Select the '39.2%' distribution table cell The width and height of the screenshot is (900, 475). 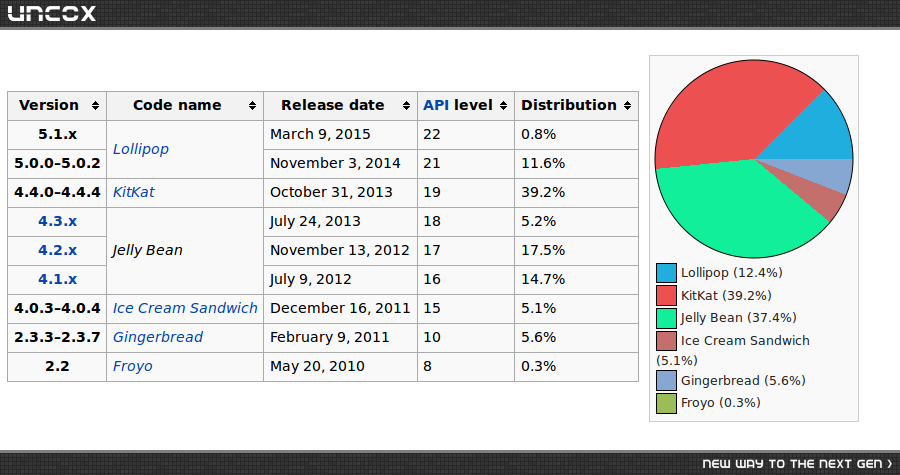pos(576,192)
